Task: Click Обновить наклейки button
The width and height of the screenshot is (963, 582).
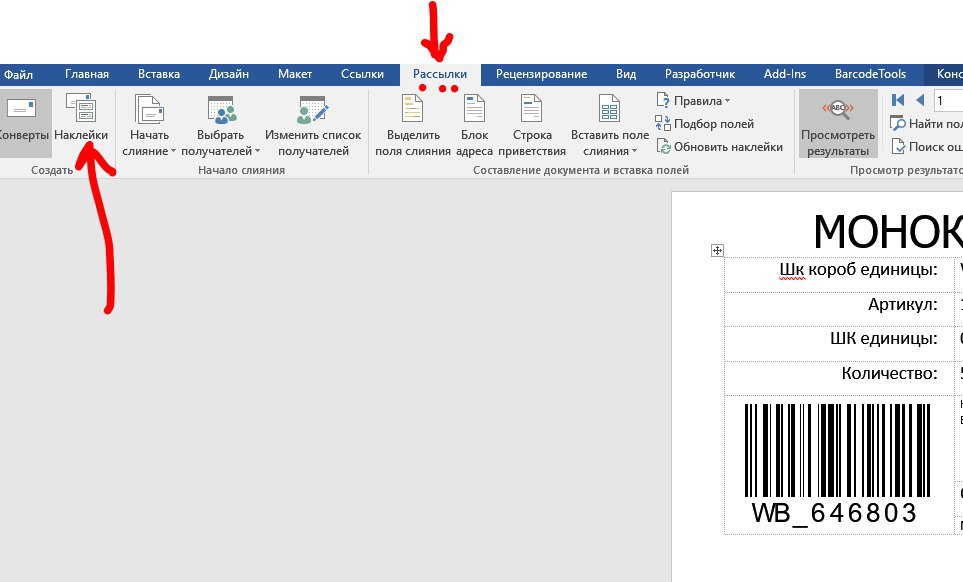Action: (x=719, y=147)
